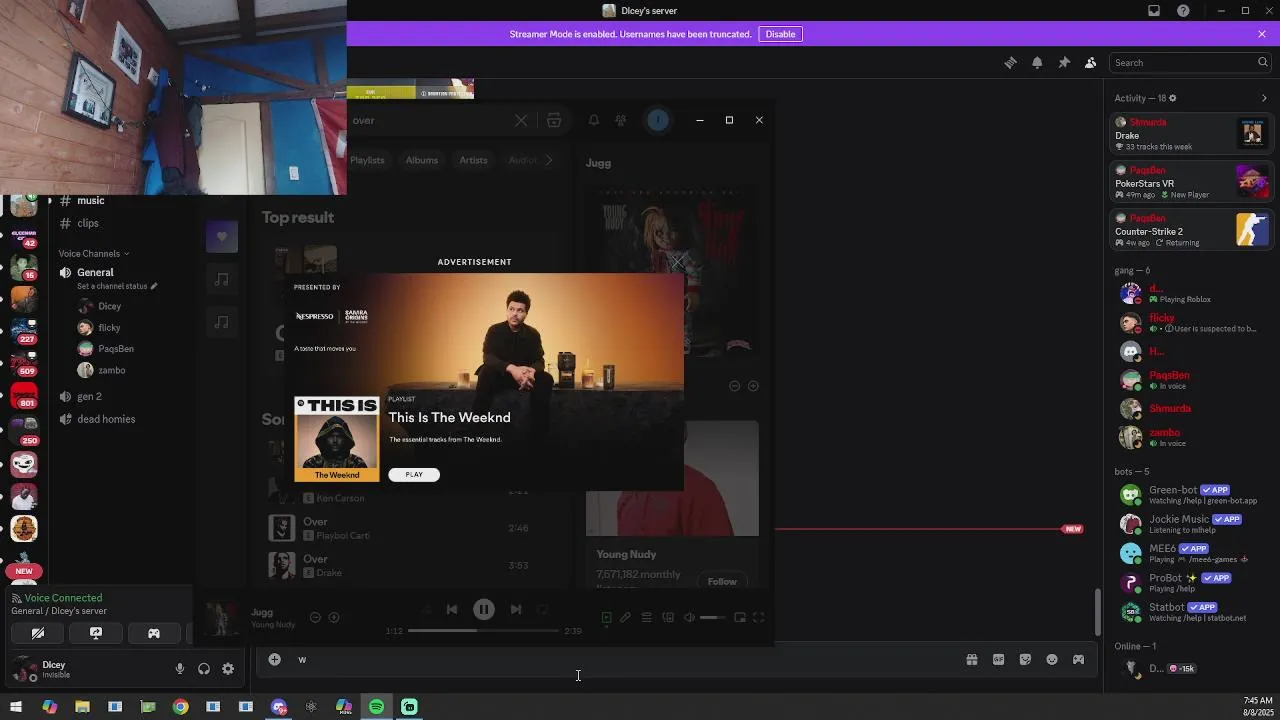Seek on Spotify song progress bar
The image size is (1280, 720).
coord(483,631)
